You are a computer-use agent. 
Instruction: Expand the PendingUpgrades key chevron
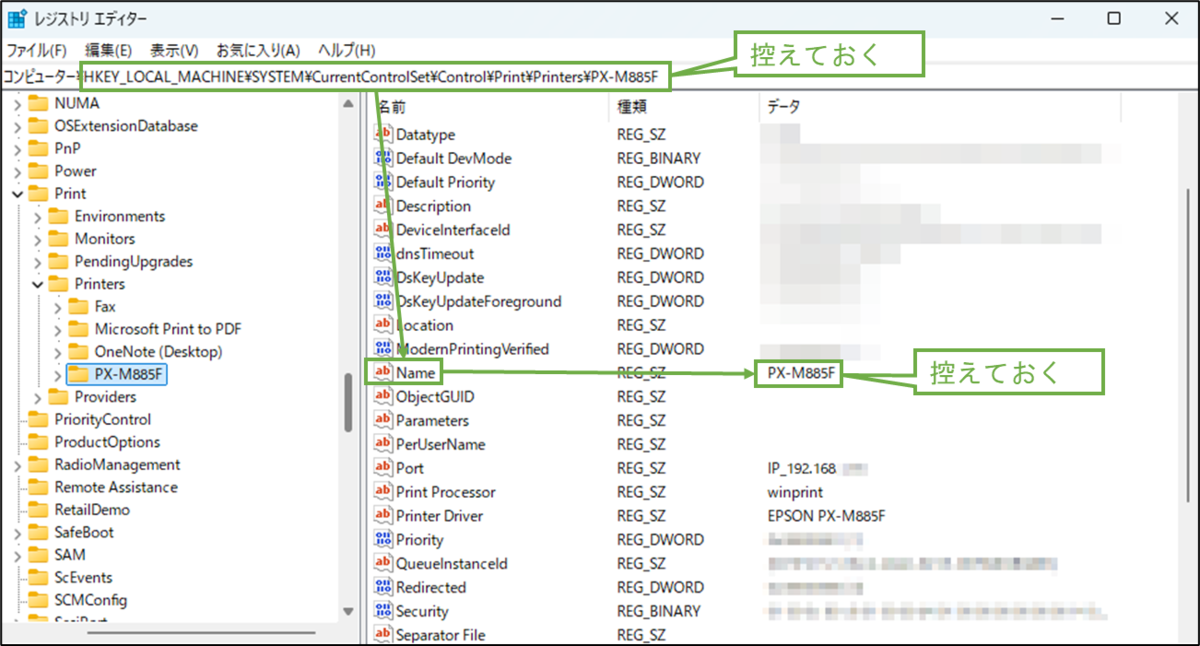click(x=38, y=262)
